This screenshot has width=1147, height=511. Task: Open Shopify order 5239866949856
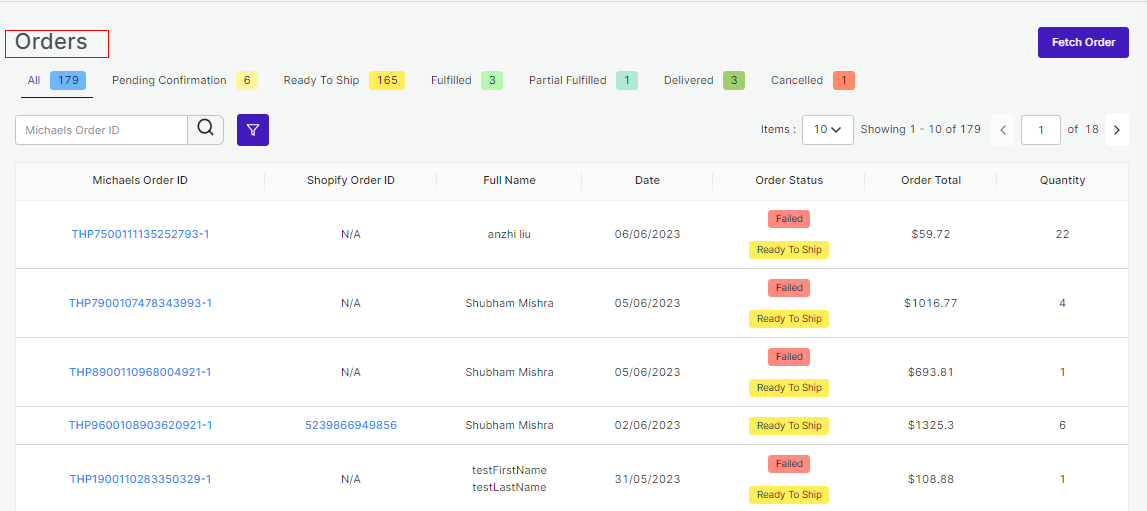coord(350,426)
